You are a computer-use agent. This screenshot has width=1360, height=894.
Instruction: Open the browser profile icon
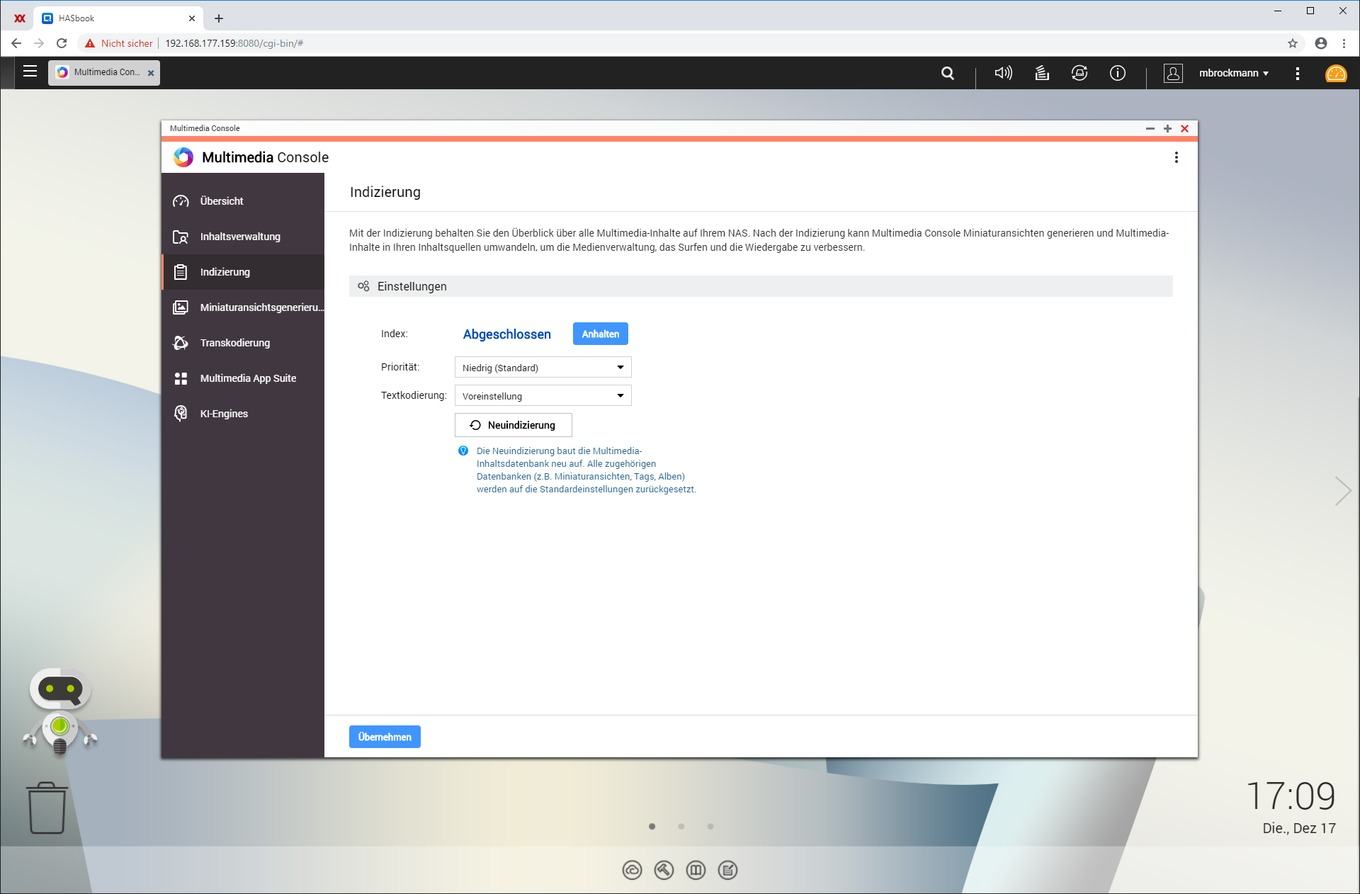(1321, 43)
